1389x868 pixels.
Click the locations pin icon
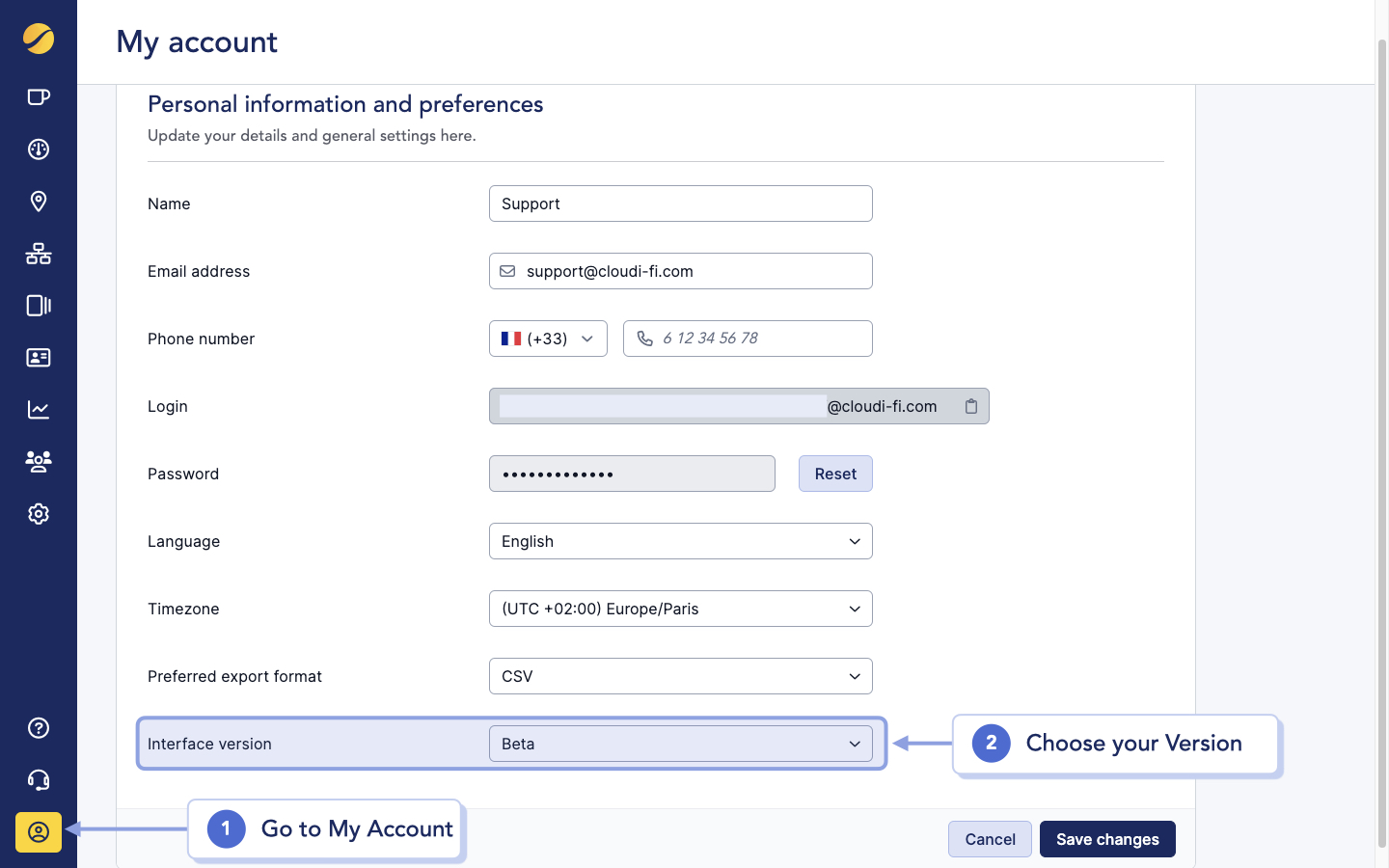(39, 202)
